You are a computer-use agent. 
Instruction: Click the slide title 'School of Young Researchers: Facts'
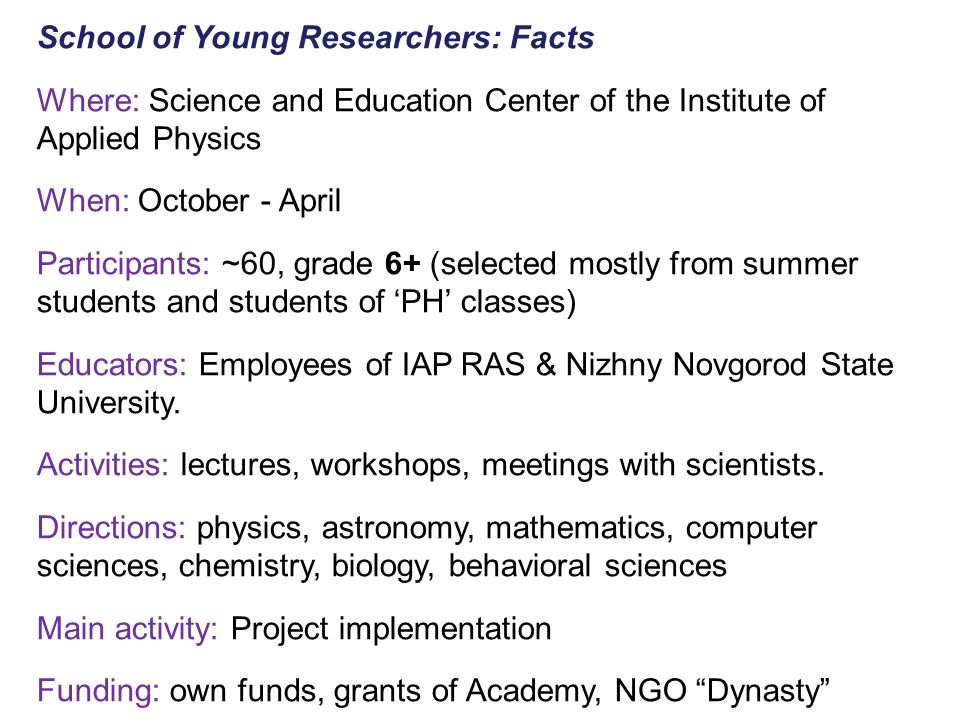coord(316,38)
